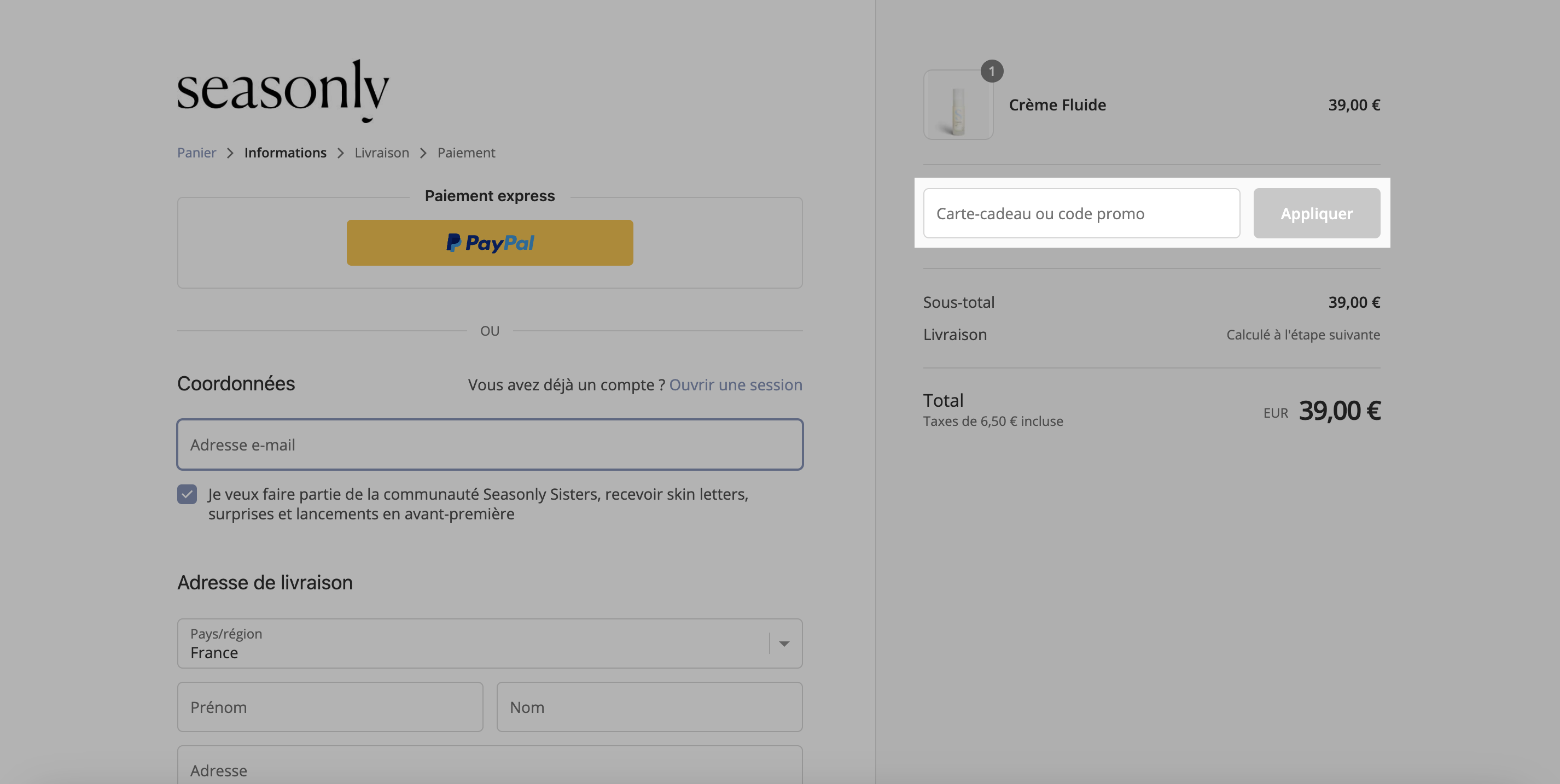Click the chevron after Panier breadcrumb
This screenshot has width=1560, height=784.
point(230,153)
